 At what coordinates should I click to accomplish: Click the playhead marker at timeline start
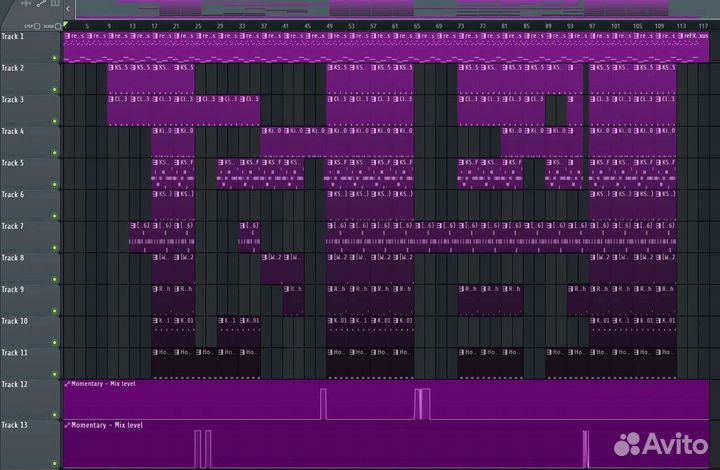click(x=66, y=24)
